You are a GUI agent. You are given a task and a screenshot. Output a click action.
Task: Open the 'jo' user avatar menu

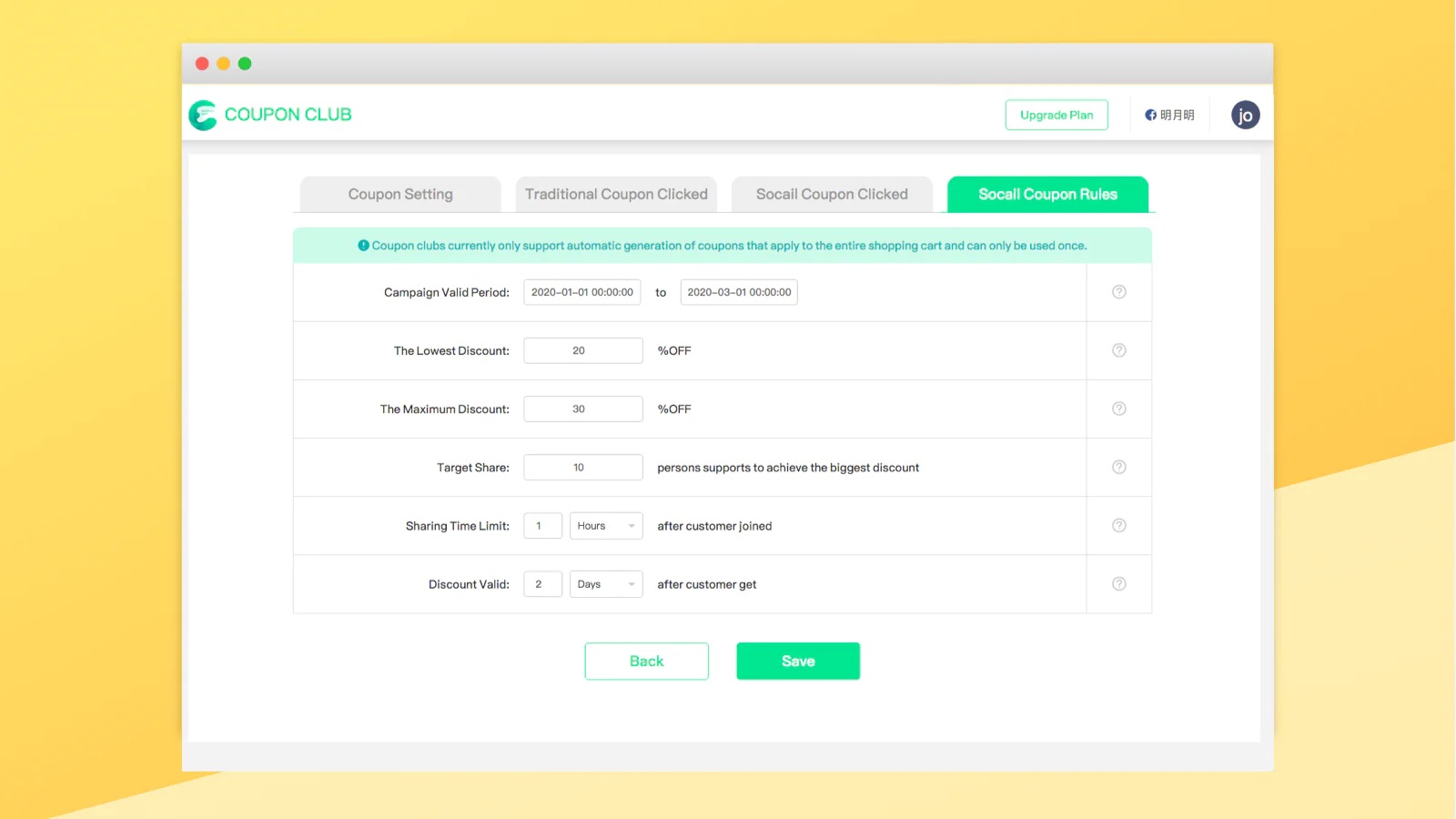coord(1245,115)
